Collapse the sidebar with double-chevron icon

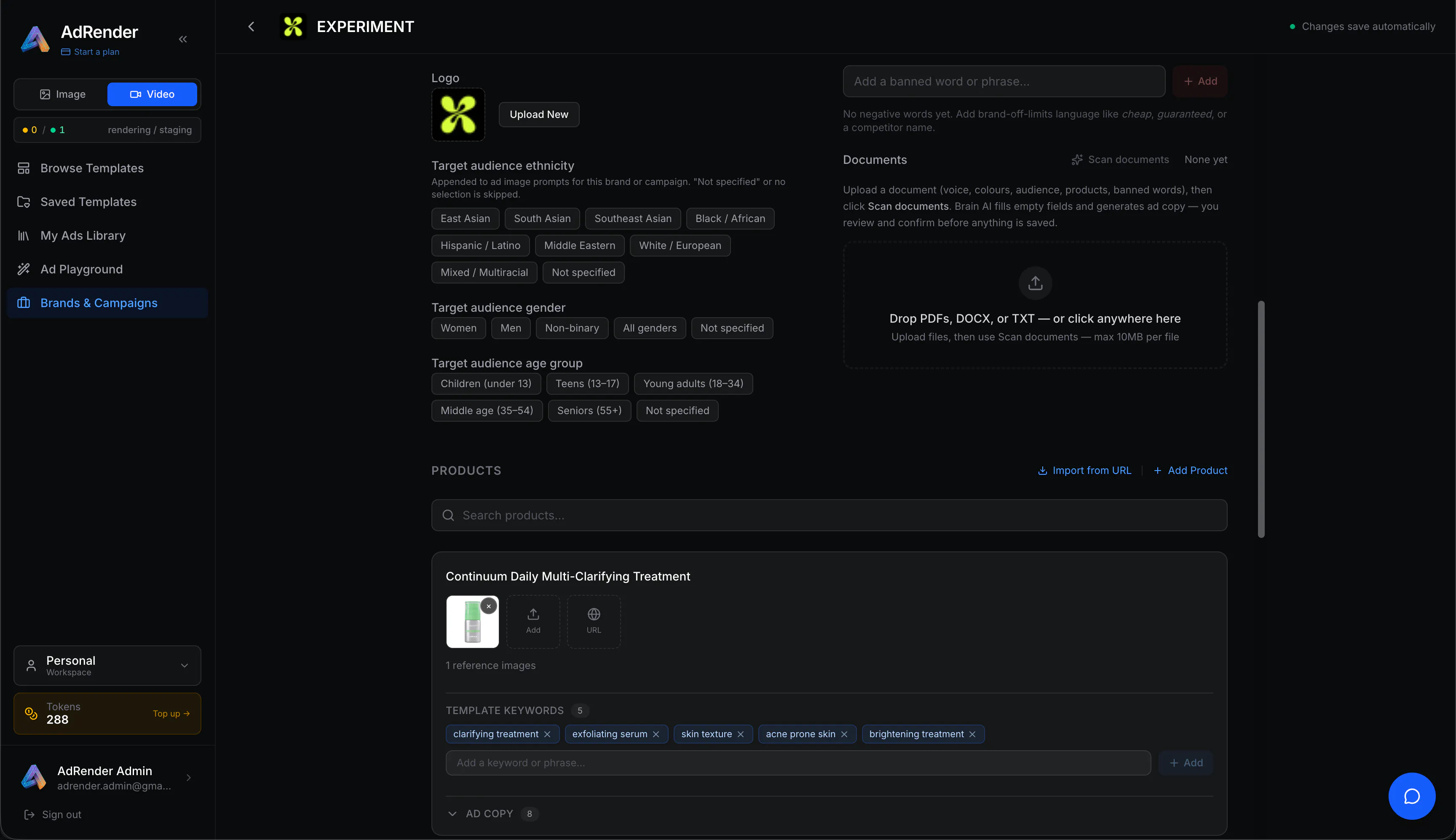(x=183, y=39)
